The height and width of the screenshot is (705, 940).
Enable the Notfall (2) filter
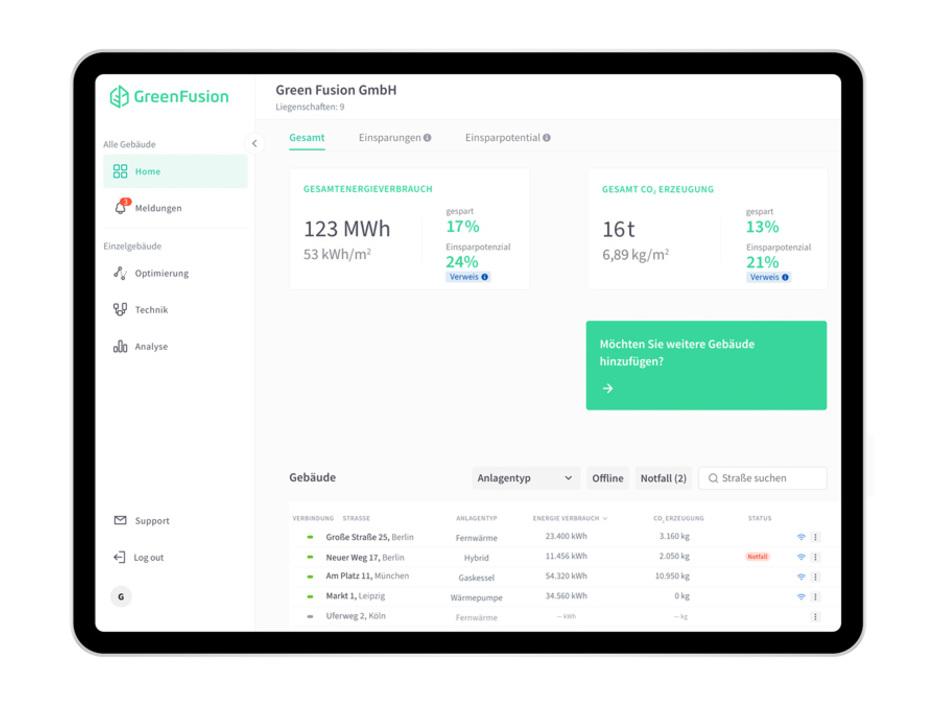[663, 478]
